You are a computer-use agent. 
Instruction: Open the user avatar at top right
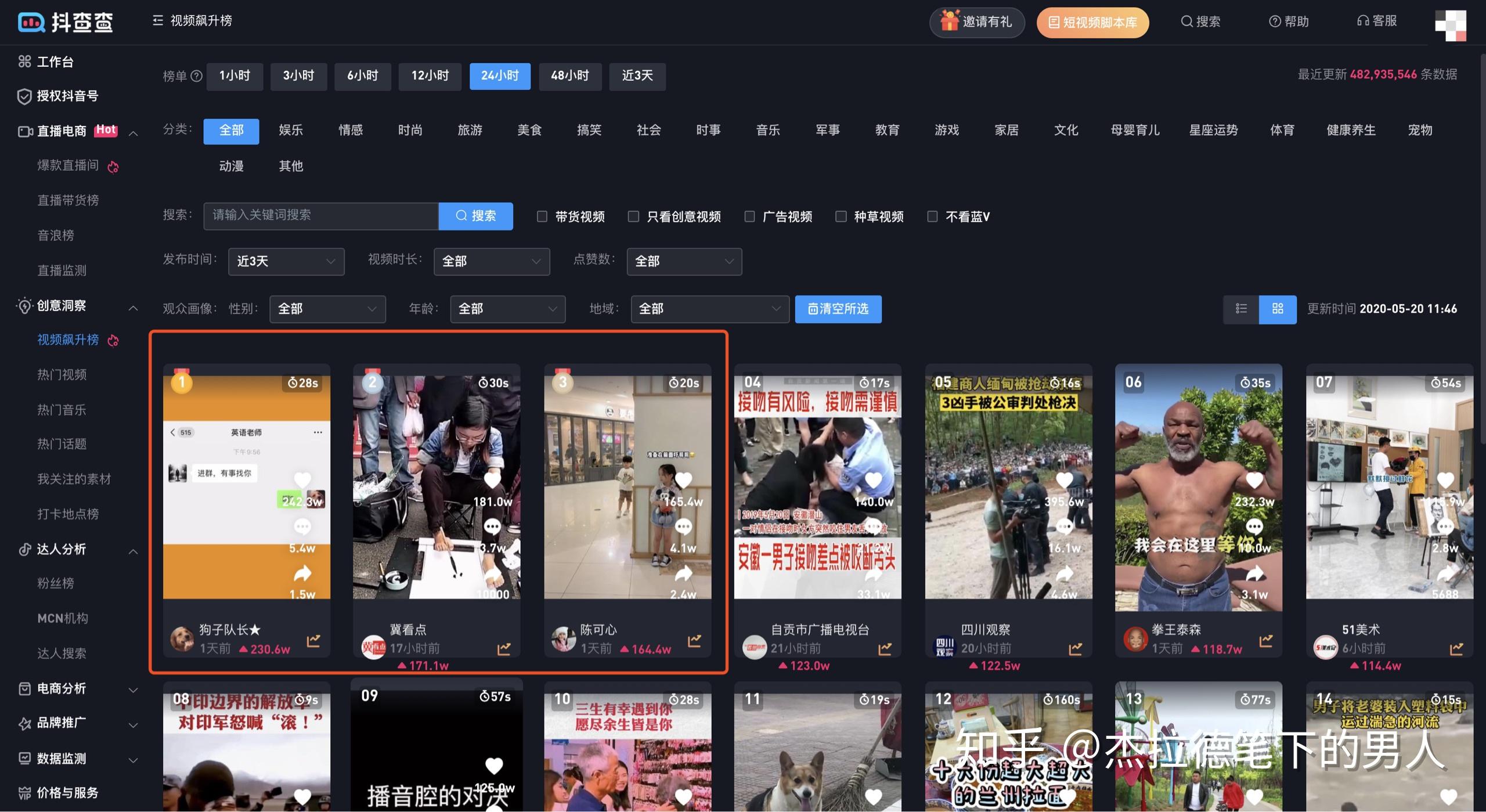(1451, 26)
